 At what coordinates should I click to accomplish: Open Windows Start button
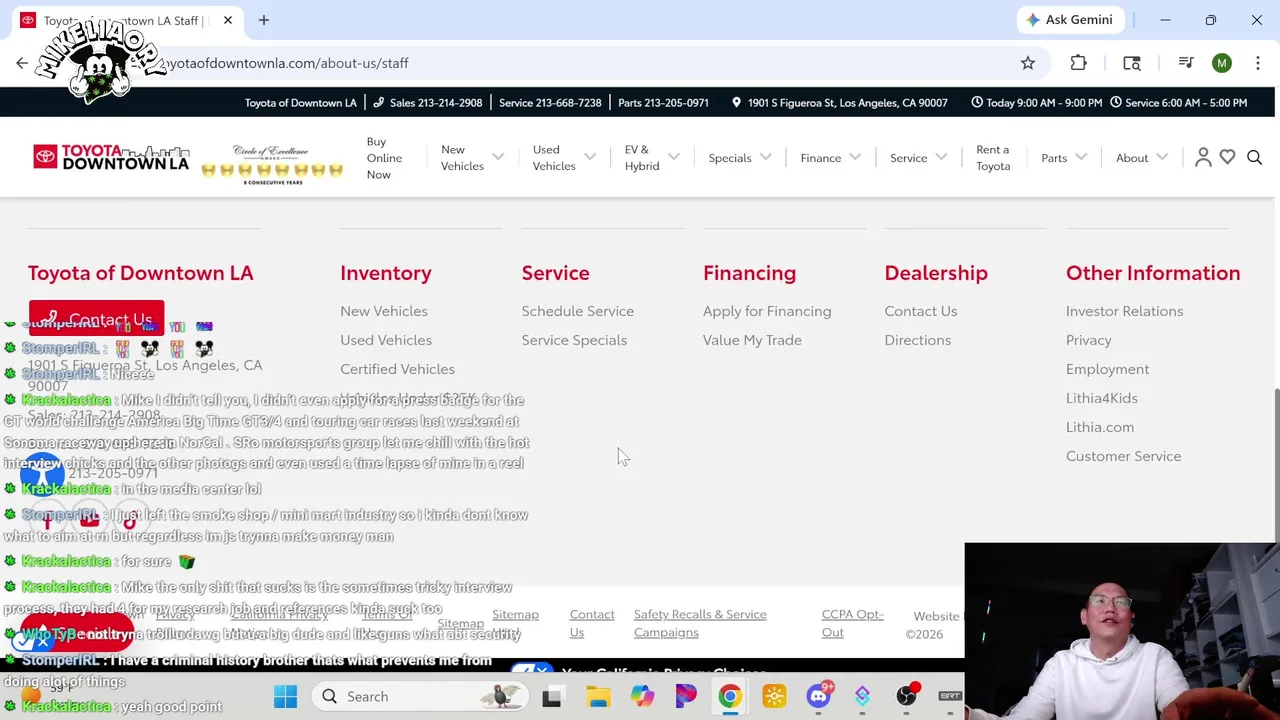[285, 696]
